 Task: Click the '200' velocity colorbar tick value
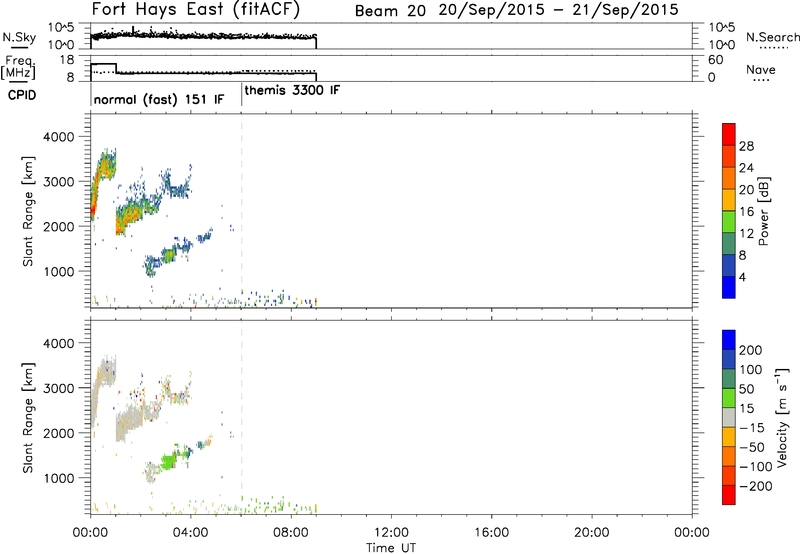751,350
